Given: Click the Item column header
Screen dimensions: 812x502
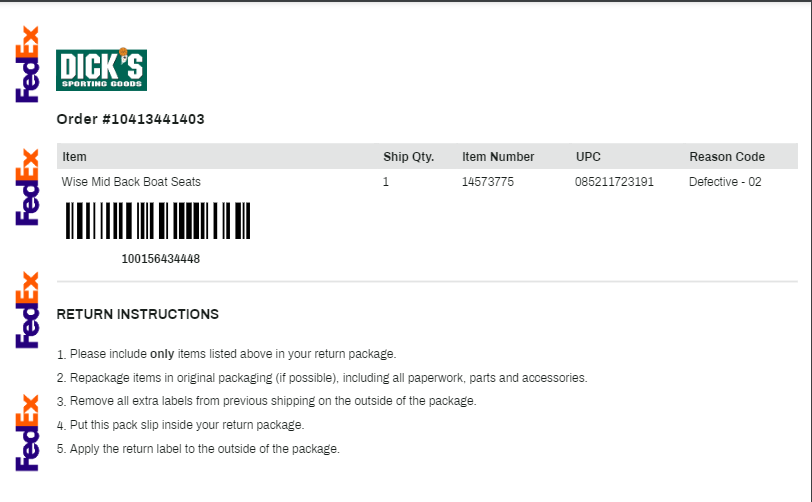Looking at the screenshot, I should (x=75, y=156).
